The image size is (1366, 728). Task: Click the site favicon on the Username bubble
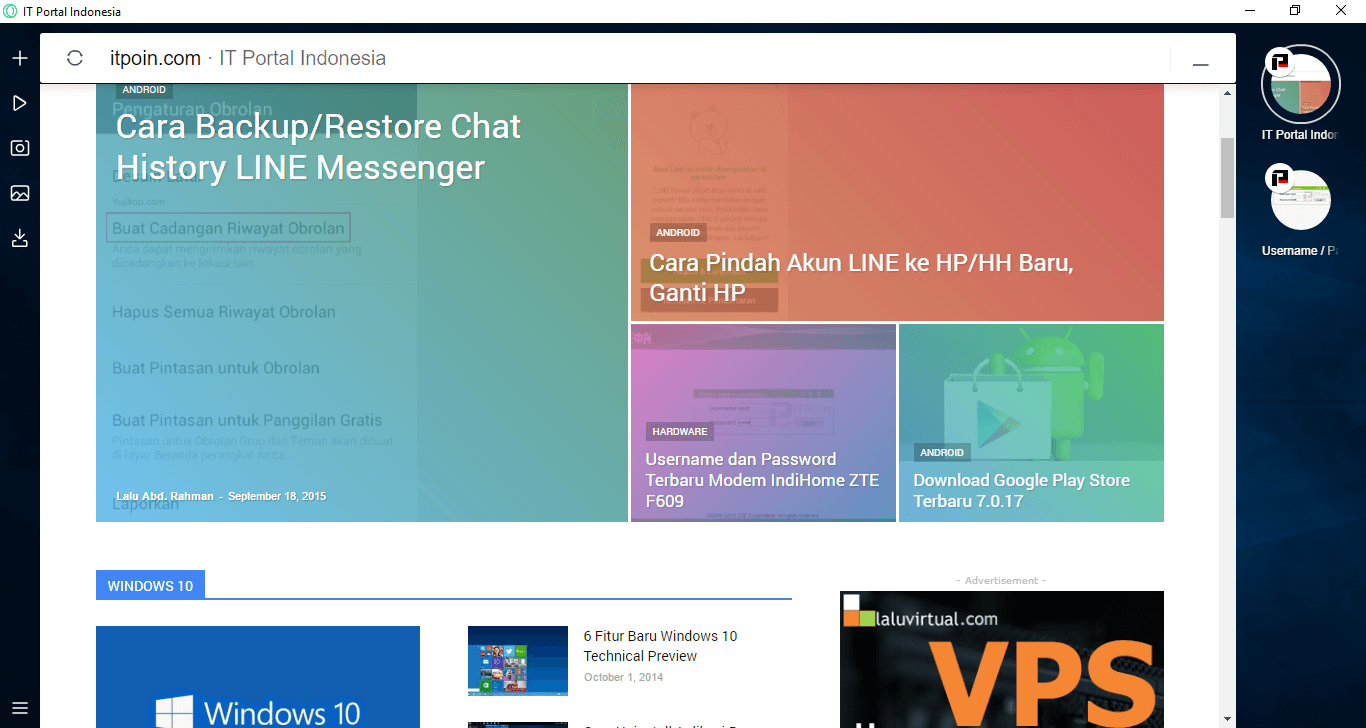click(x=1279, y=178)
